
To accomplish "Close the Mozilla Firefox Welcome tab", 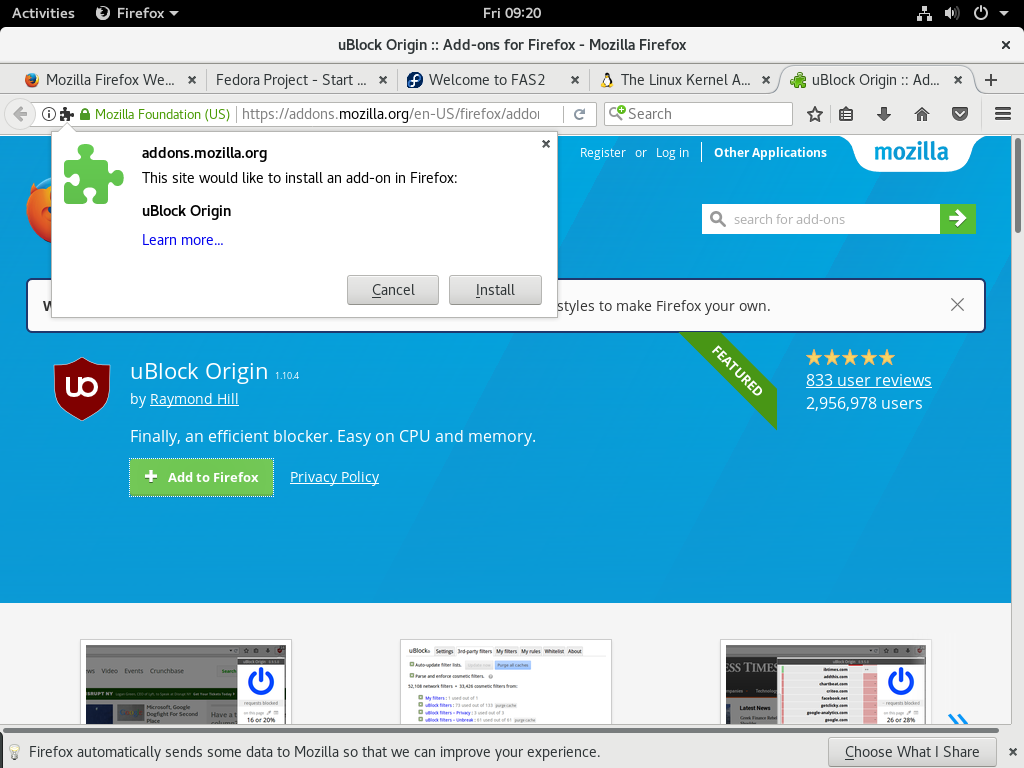I will point(192,80).
